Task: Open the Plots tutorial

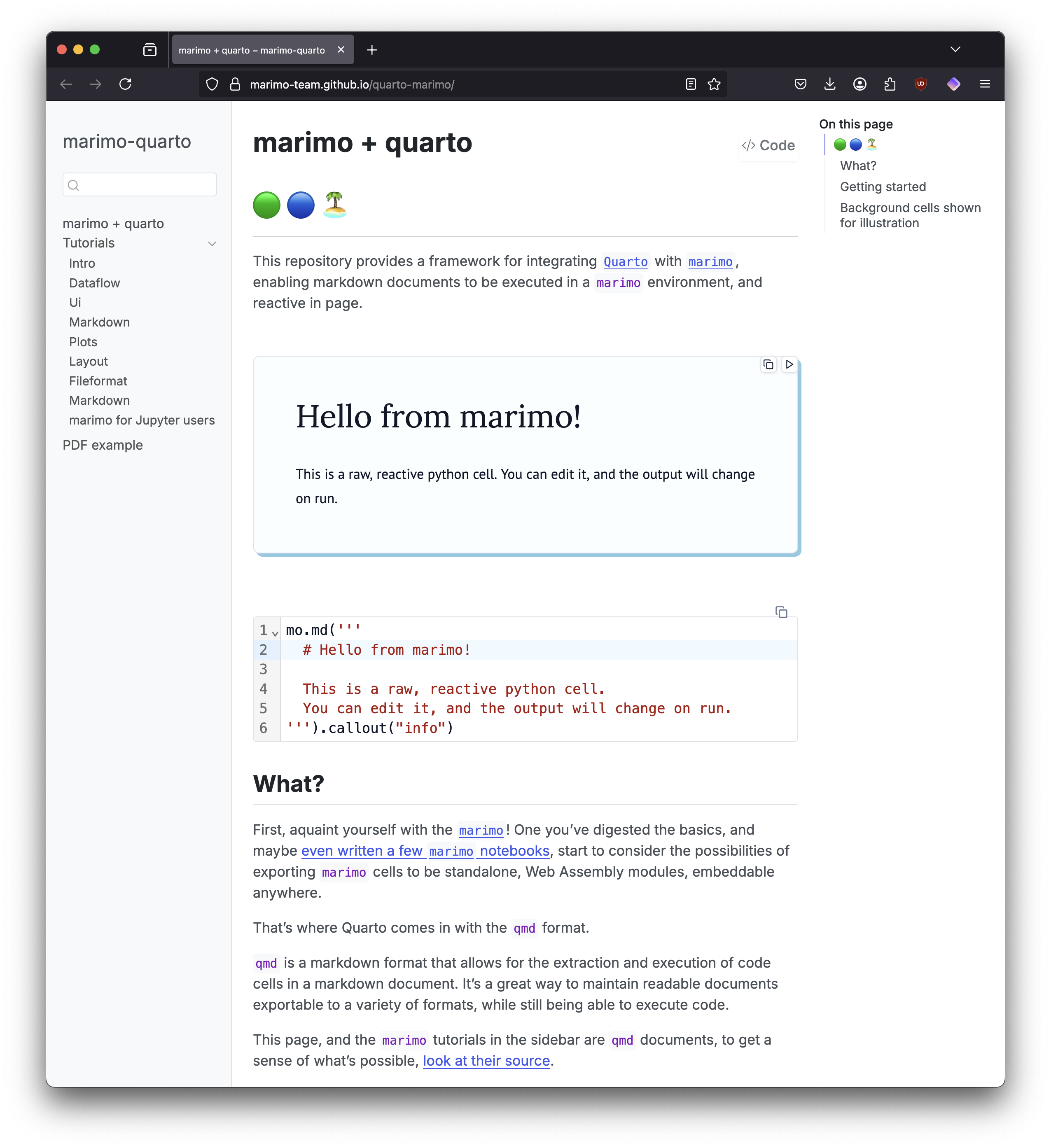Action: [x=83, y=342]
